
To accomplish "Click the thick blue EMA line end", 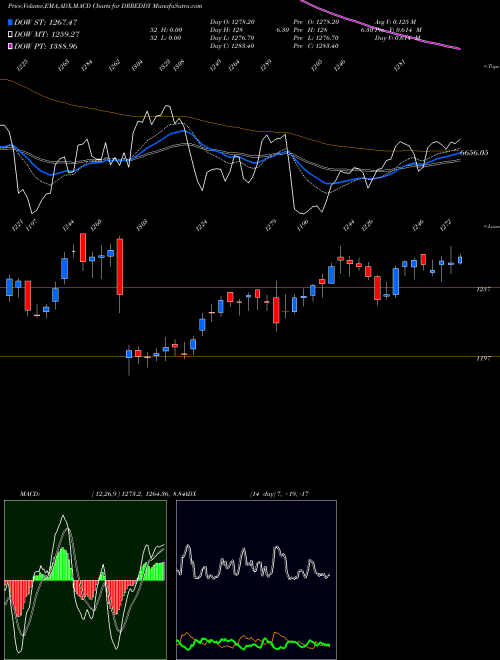I will (458, 154).
